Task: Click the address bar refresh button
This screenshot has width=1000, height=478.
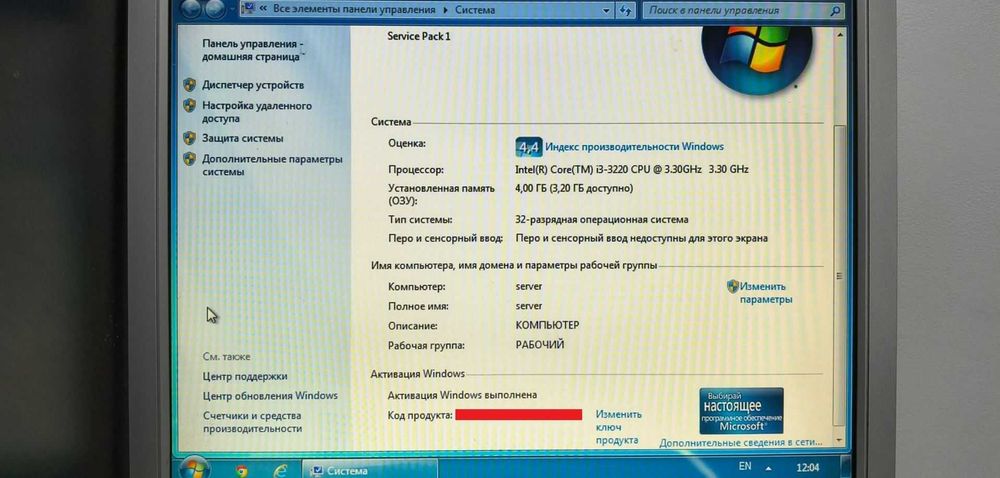Action: tap(625, 10)
